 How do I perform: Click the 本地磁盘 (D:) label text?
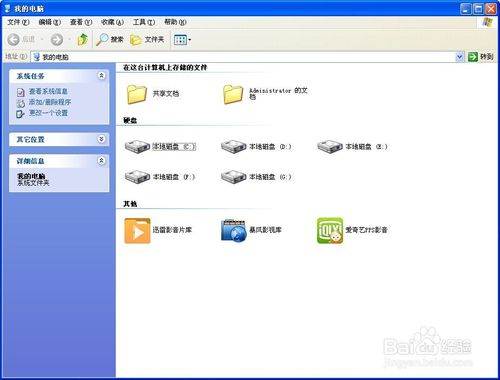click(x=270, y=147)
